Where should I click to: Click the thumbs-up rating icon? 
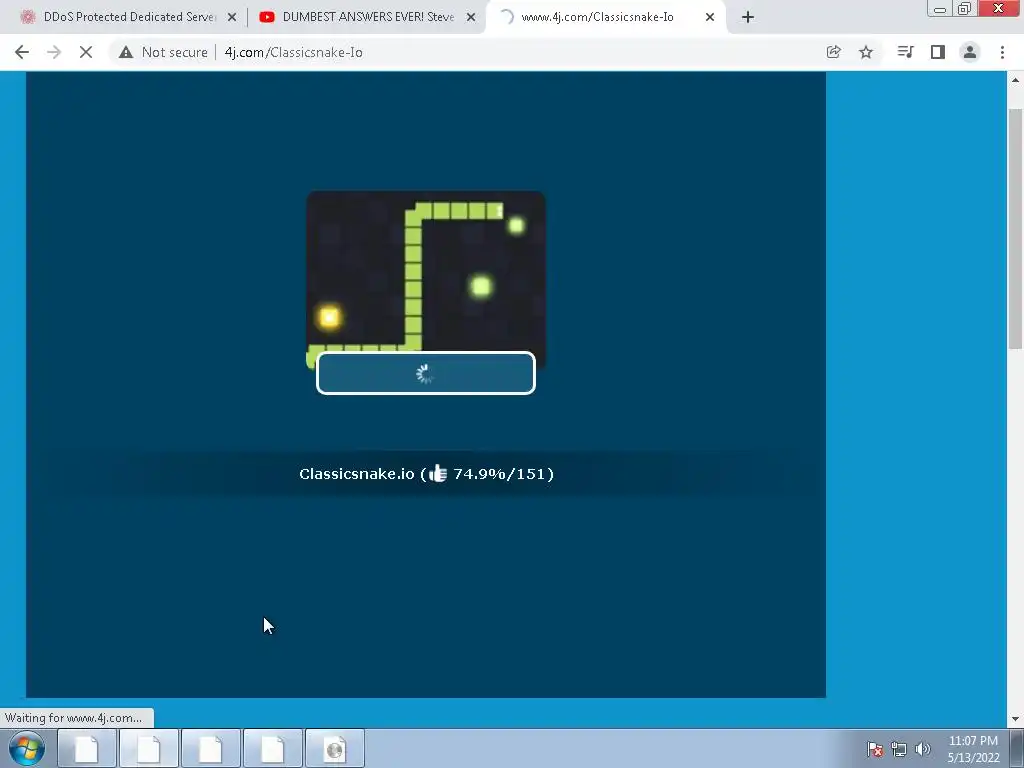click(438, 473)
